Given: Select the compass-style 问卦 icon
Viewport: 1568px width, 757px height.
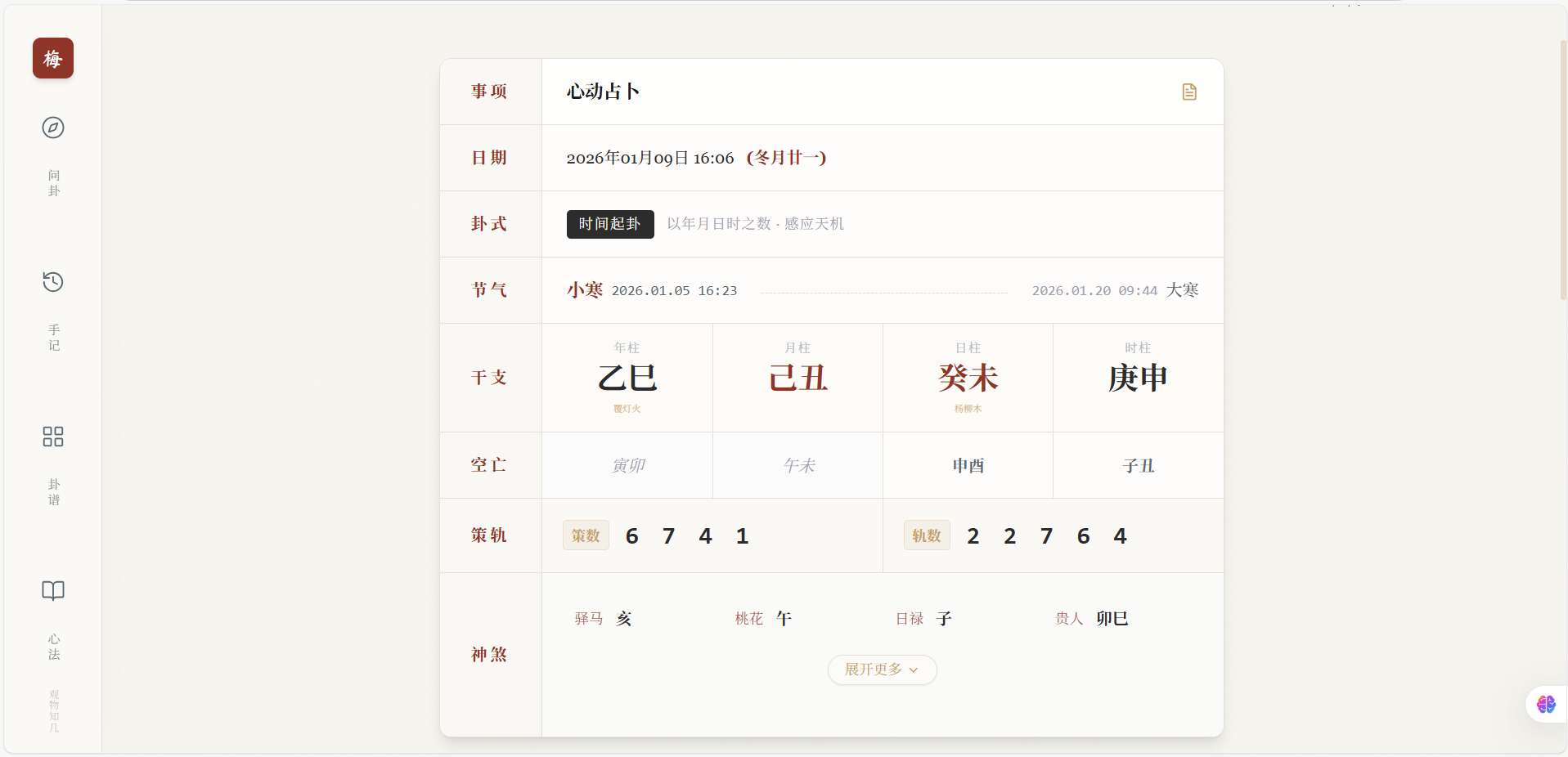Looking at the screenshot, I should pyautogui.click(x=52, y=128).
